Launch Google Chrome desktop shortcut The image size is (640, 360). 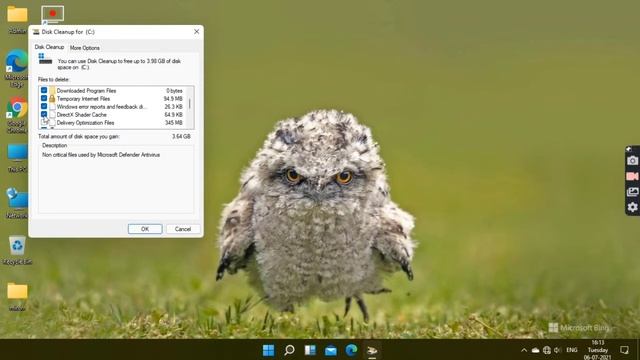pyautogui.click(x=17, y=115)
